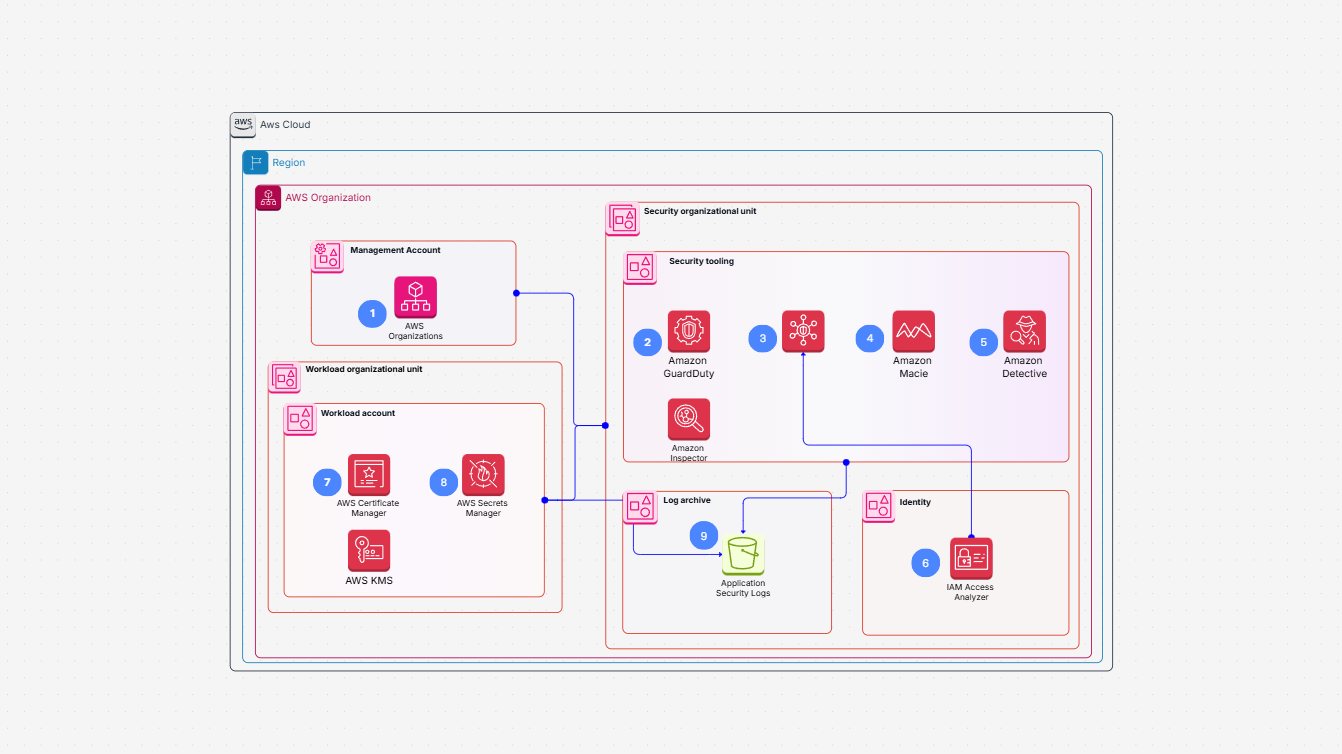This screenshot has width=1342, height=754.
Task: Select the Workload organizational unit icon
Action: click(x=285, y=377)
